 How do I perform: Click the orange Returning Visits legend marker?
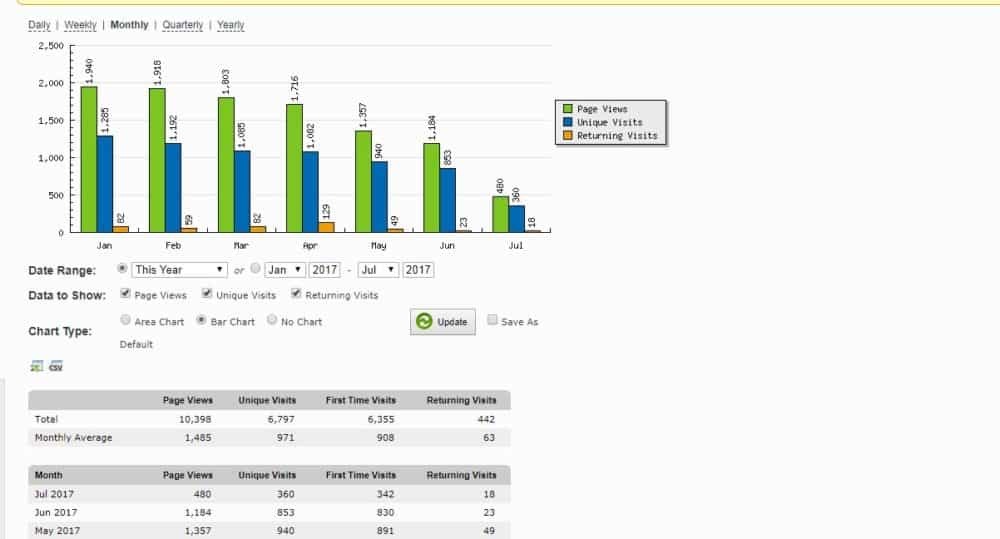click(x=568, y=135)
